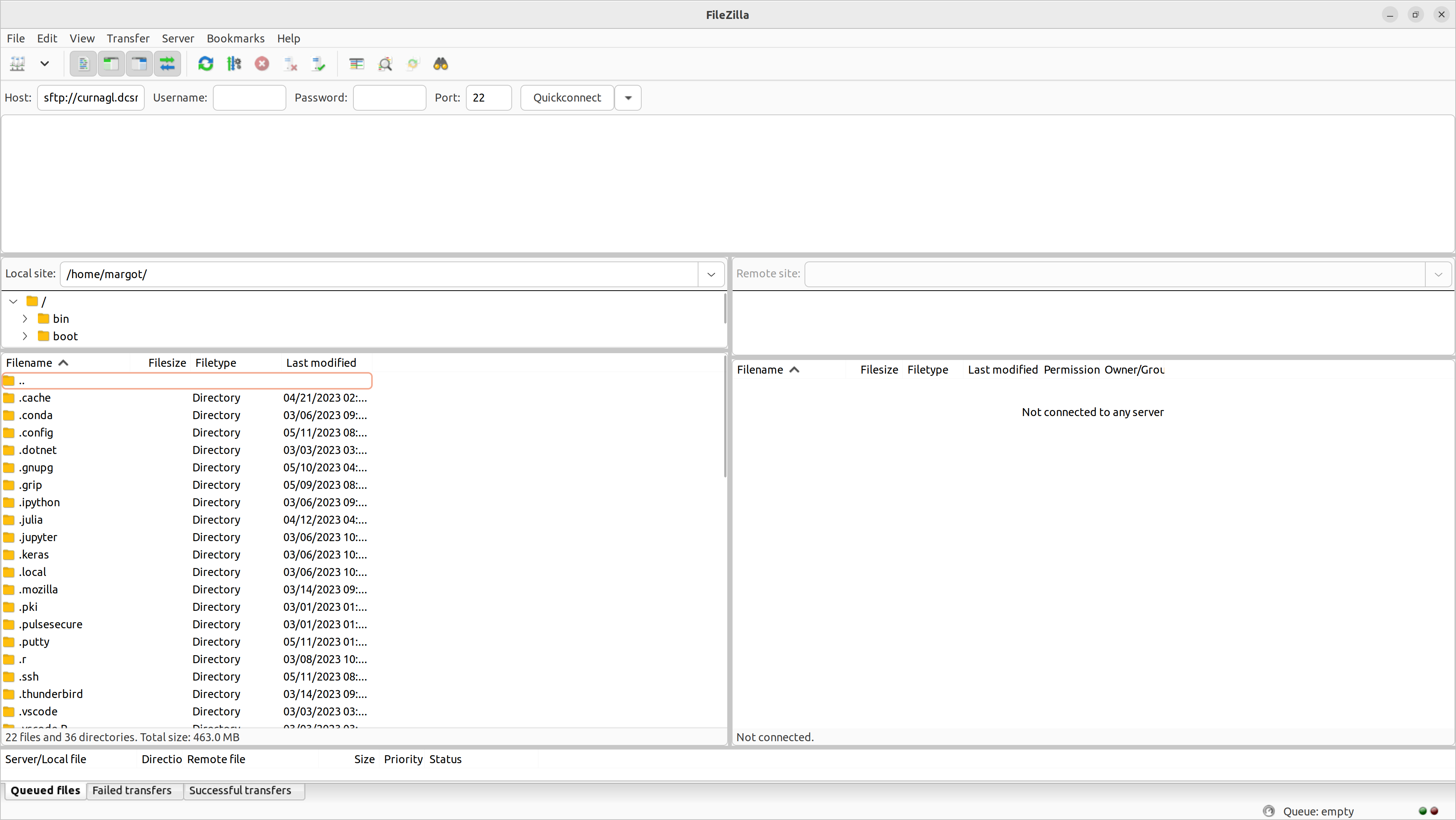Toggle directory comparison icon
The width and height of the screenshot is (1456, 820).
click(x=385, y=64)
